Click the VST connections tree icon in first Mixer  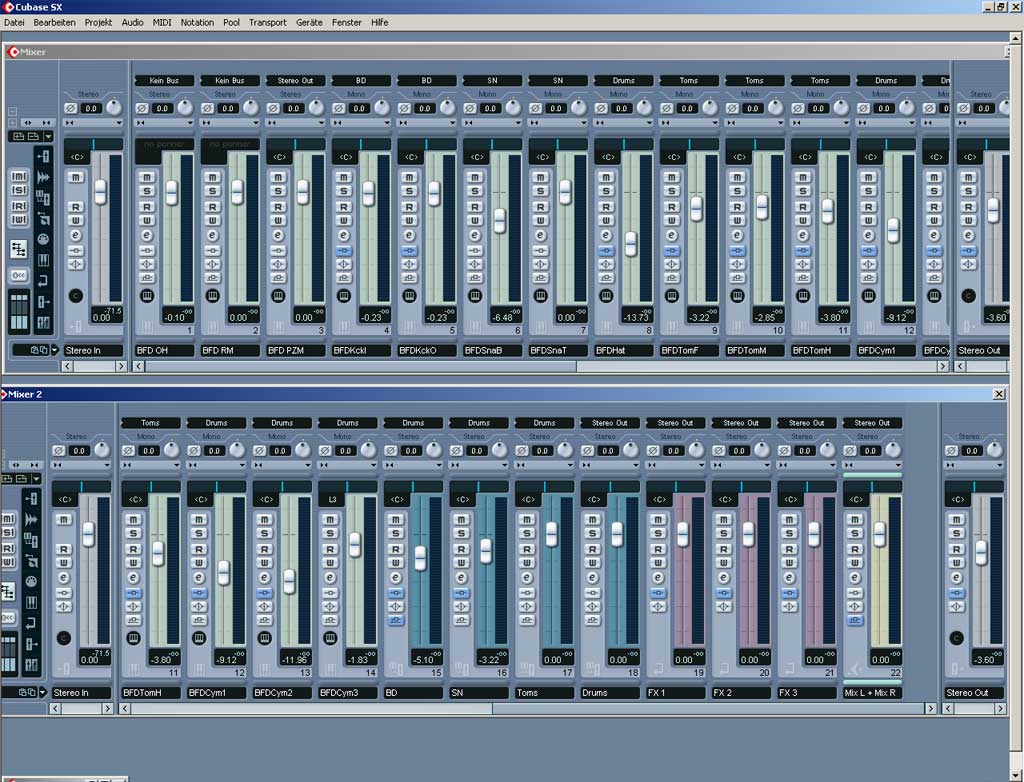18,249
